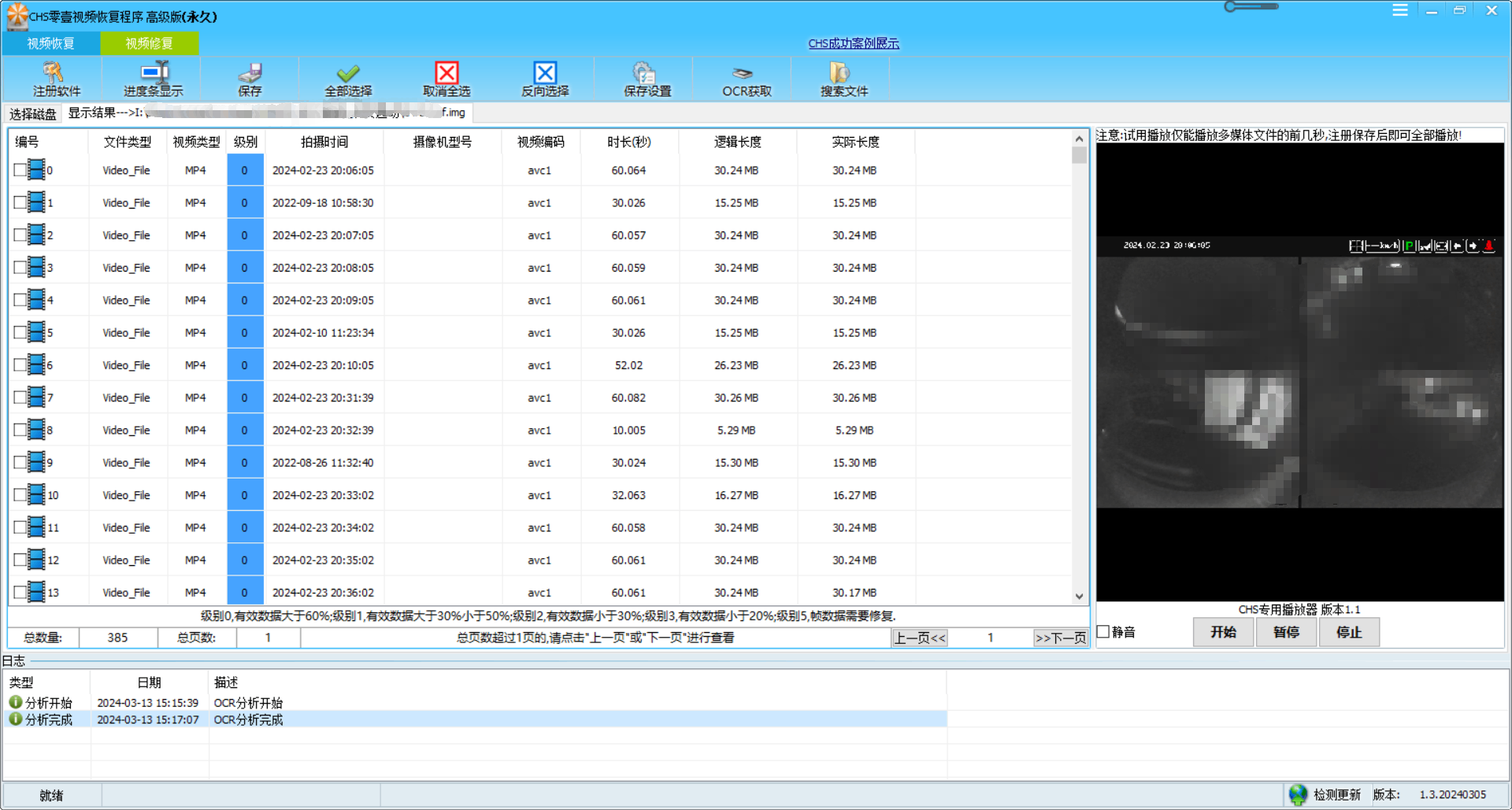
Task: Click the film icon of row 0
Action: click(x=35, y=169)
